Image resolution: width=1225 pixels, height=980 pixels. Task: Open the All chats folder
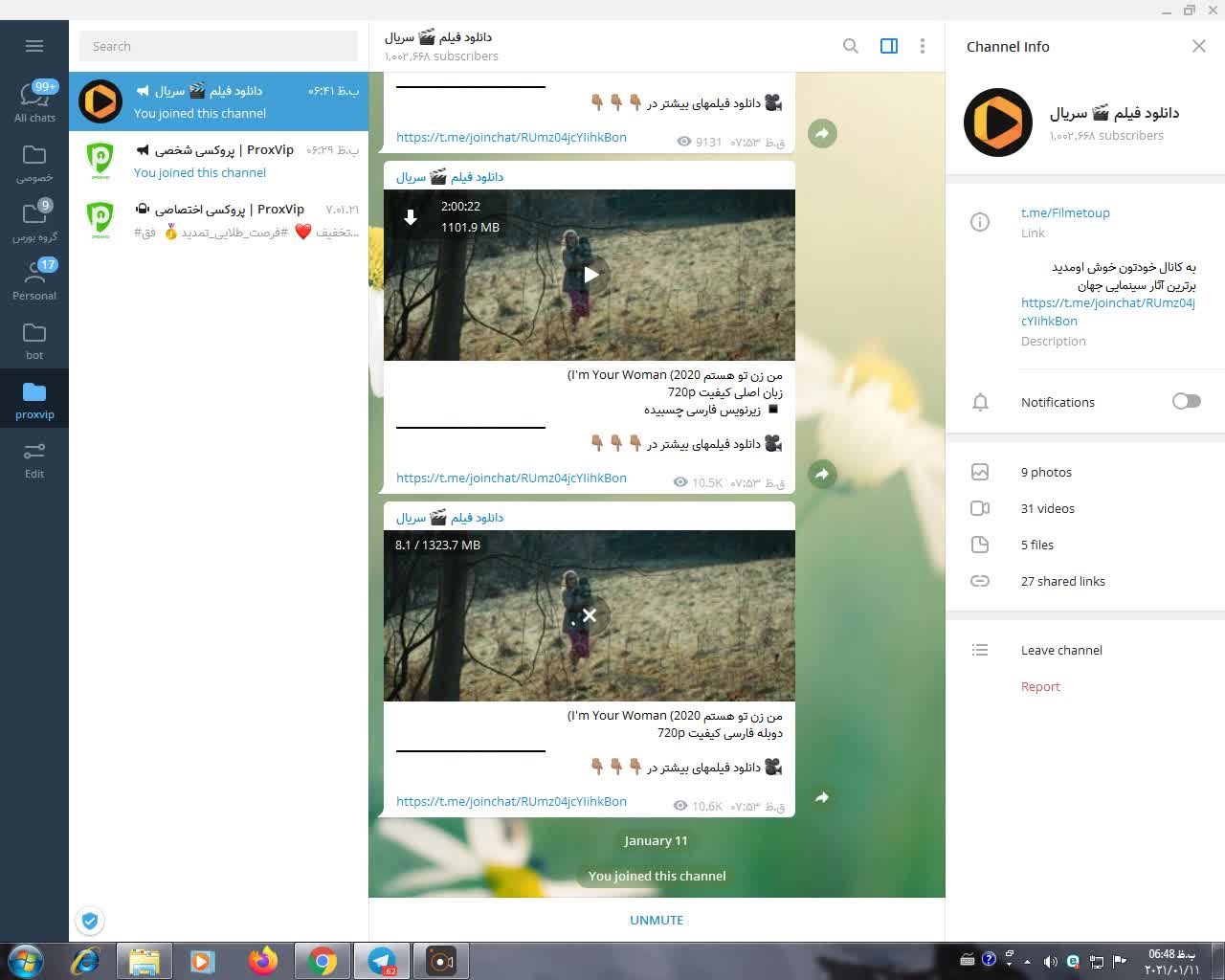(x=34, y=101)
